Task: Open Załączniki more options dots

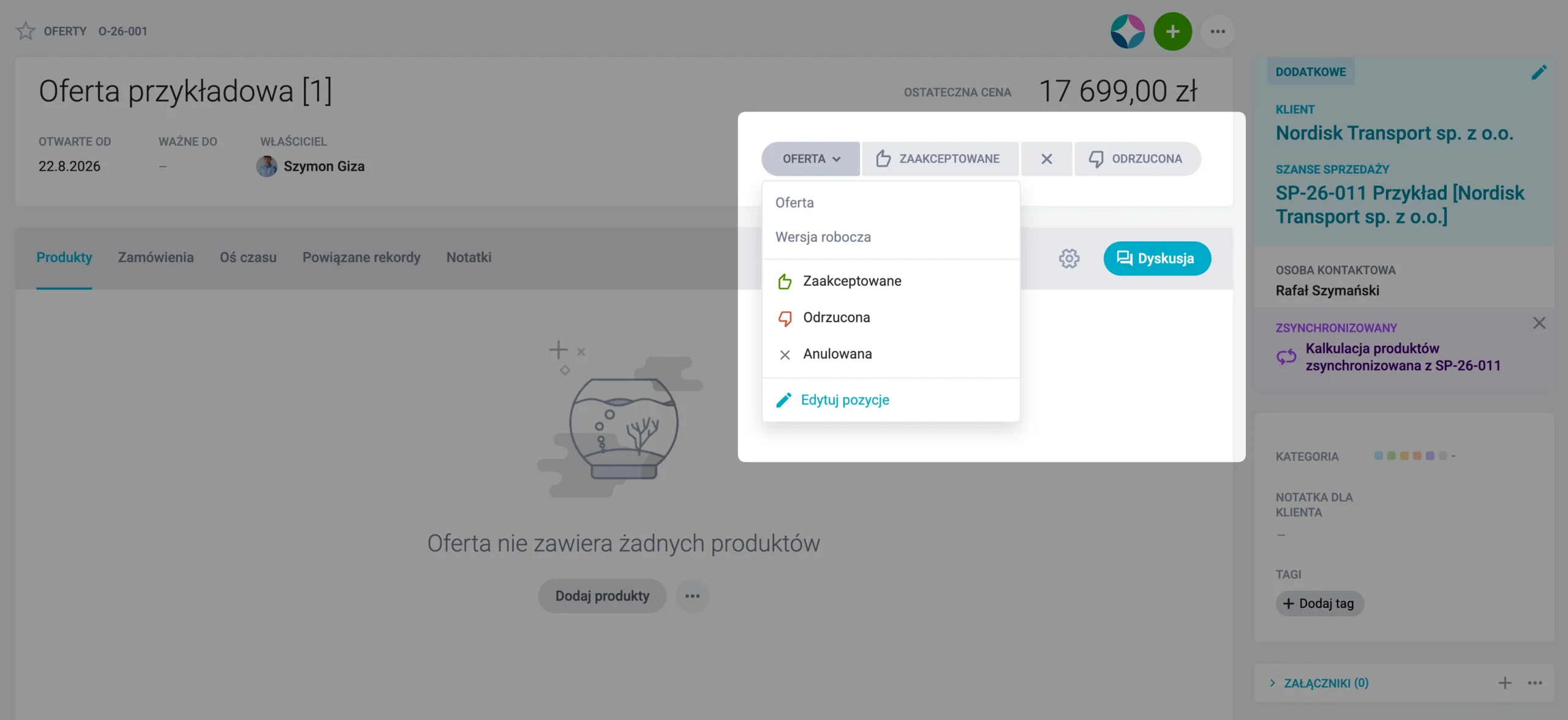Action: click(1535, 683)
